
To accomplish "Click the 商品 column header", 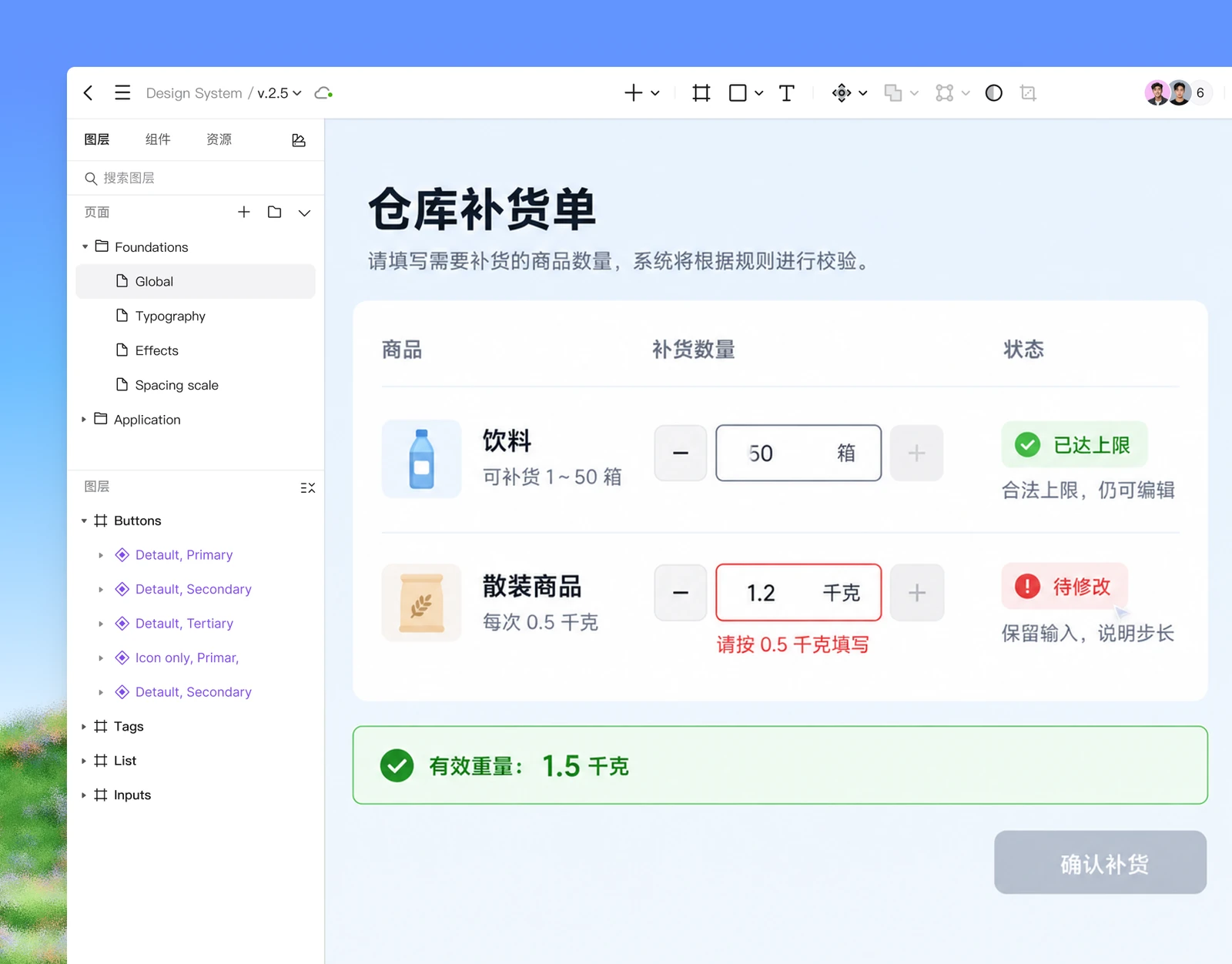I will [x=402, y=350].
